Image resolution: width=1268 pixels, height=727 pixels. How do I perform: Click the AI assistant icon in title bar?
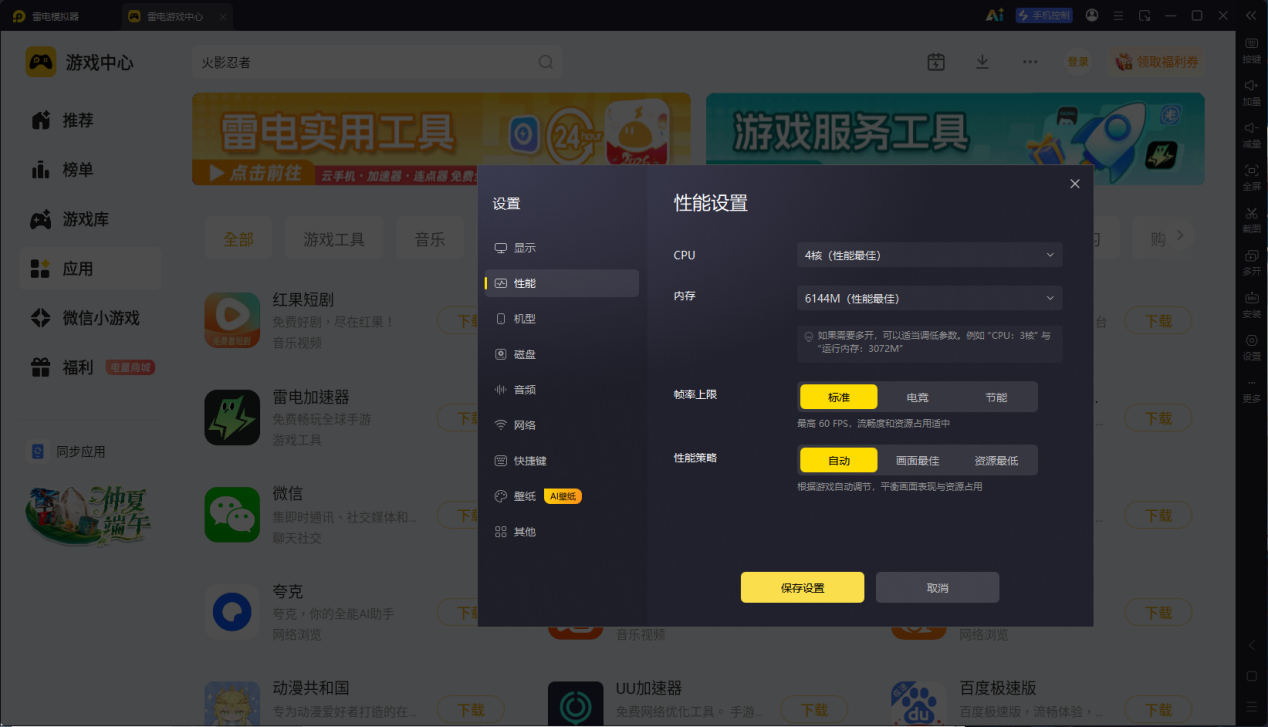(994, 15)
